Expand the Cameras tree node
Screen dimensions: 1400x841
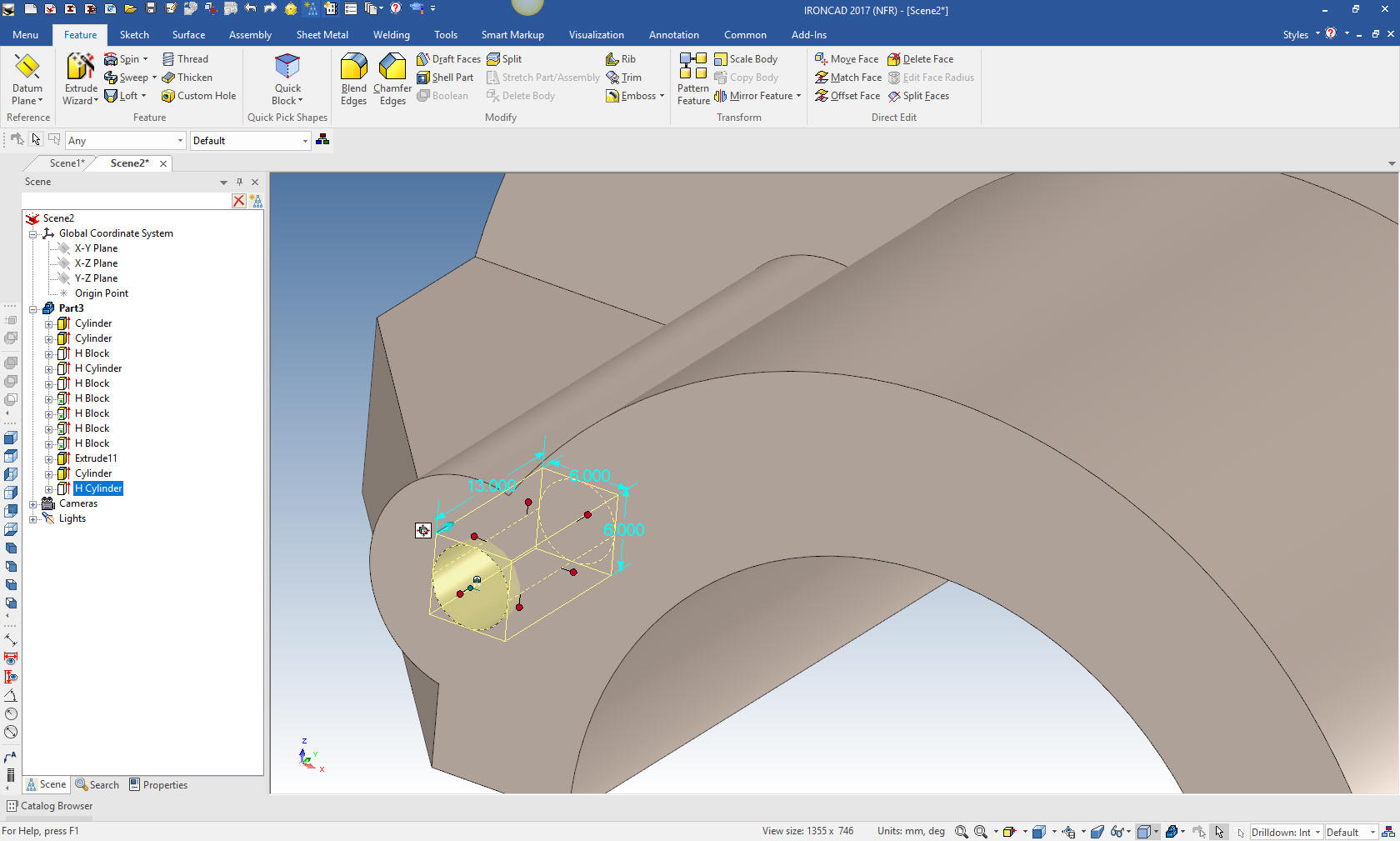[x=33, y=504]
